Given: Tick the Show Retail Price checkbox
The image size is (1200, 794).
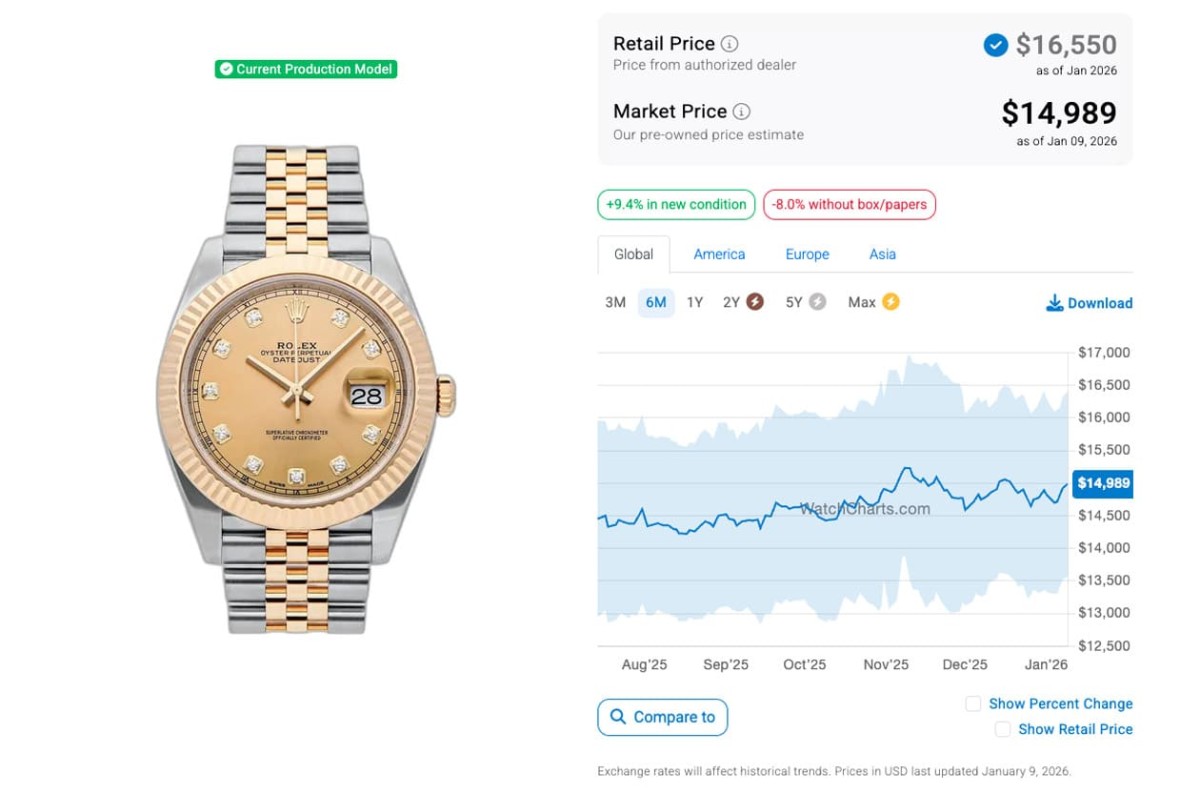Looking at the screenshot, I should pyautogui.click(x=1002, y=730).
